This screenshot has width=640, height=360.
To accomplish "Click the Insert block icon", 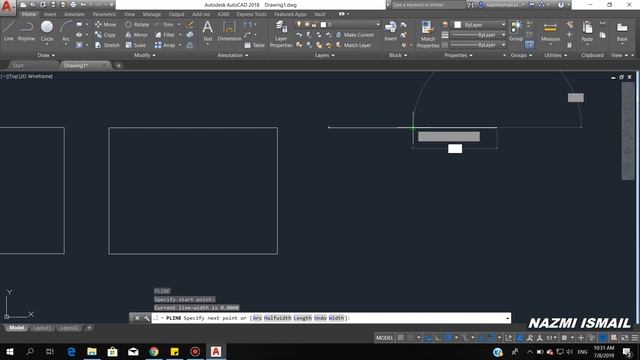I will point(391,31).
